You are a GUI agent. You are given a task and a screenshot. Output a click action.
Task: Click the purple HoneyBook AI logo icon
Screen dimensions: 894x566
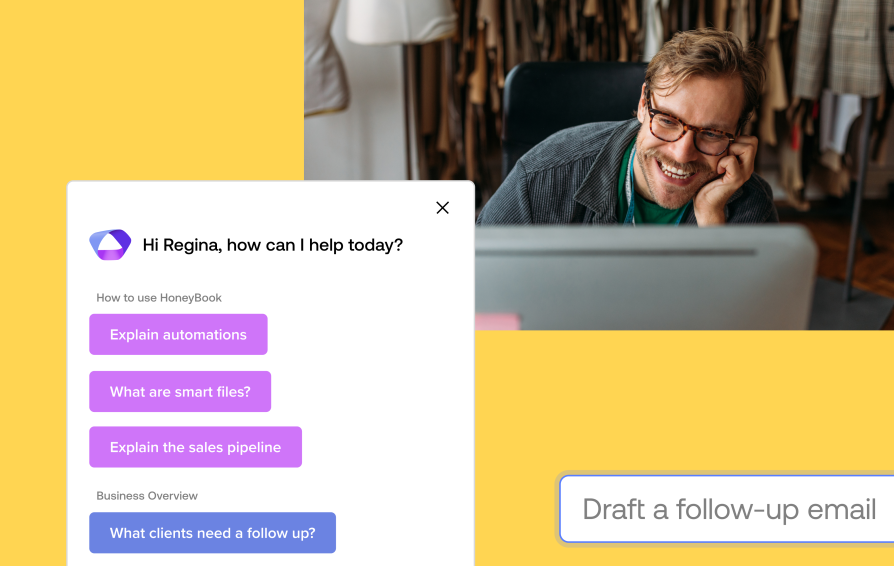click(110, 245)
